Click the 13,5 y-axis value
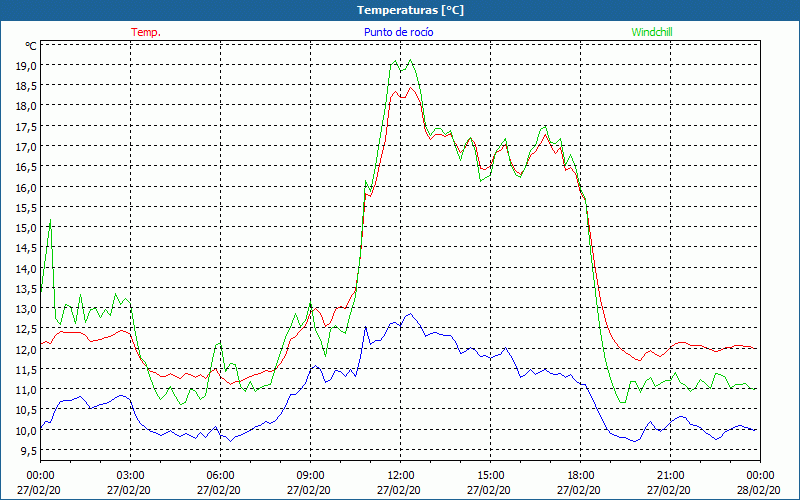This screenshot has width=800, height=500. pyautogui.click(x=27, y=289)
